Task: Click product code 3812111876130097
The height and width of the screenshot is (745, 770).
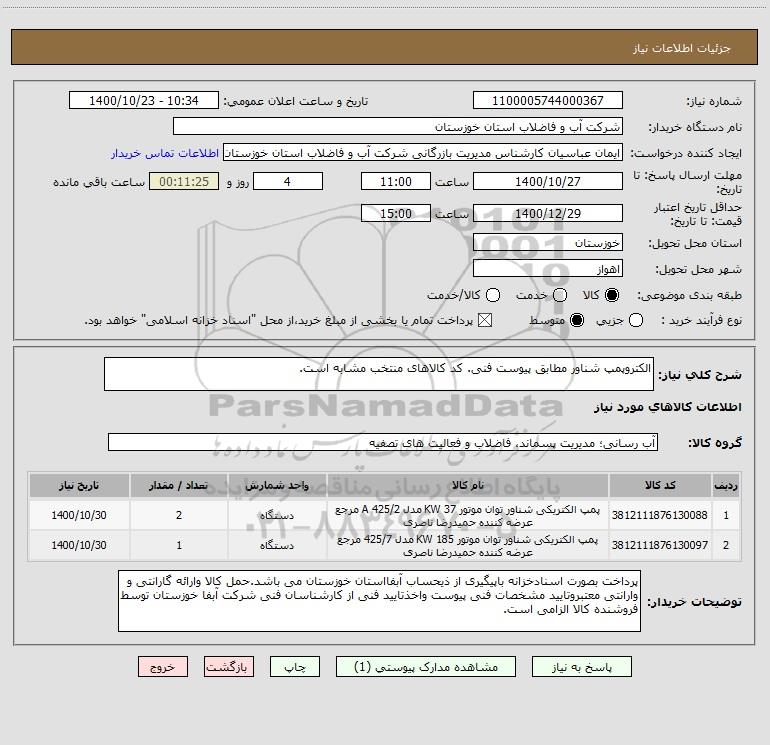Action: click(660, 545)
